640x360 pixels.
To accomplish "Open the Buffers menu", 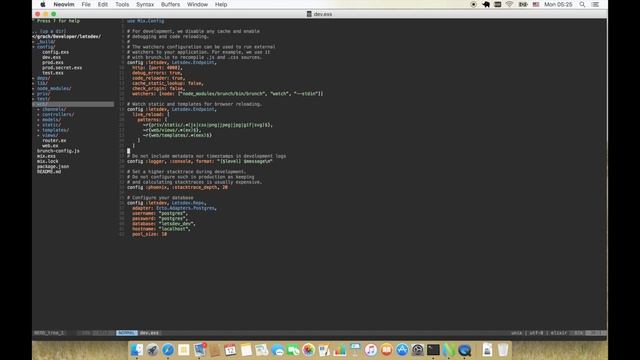I will coord(170,4).
